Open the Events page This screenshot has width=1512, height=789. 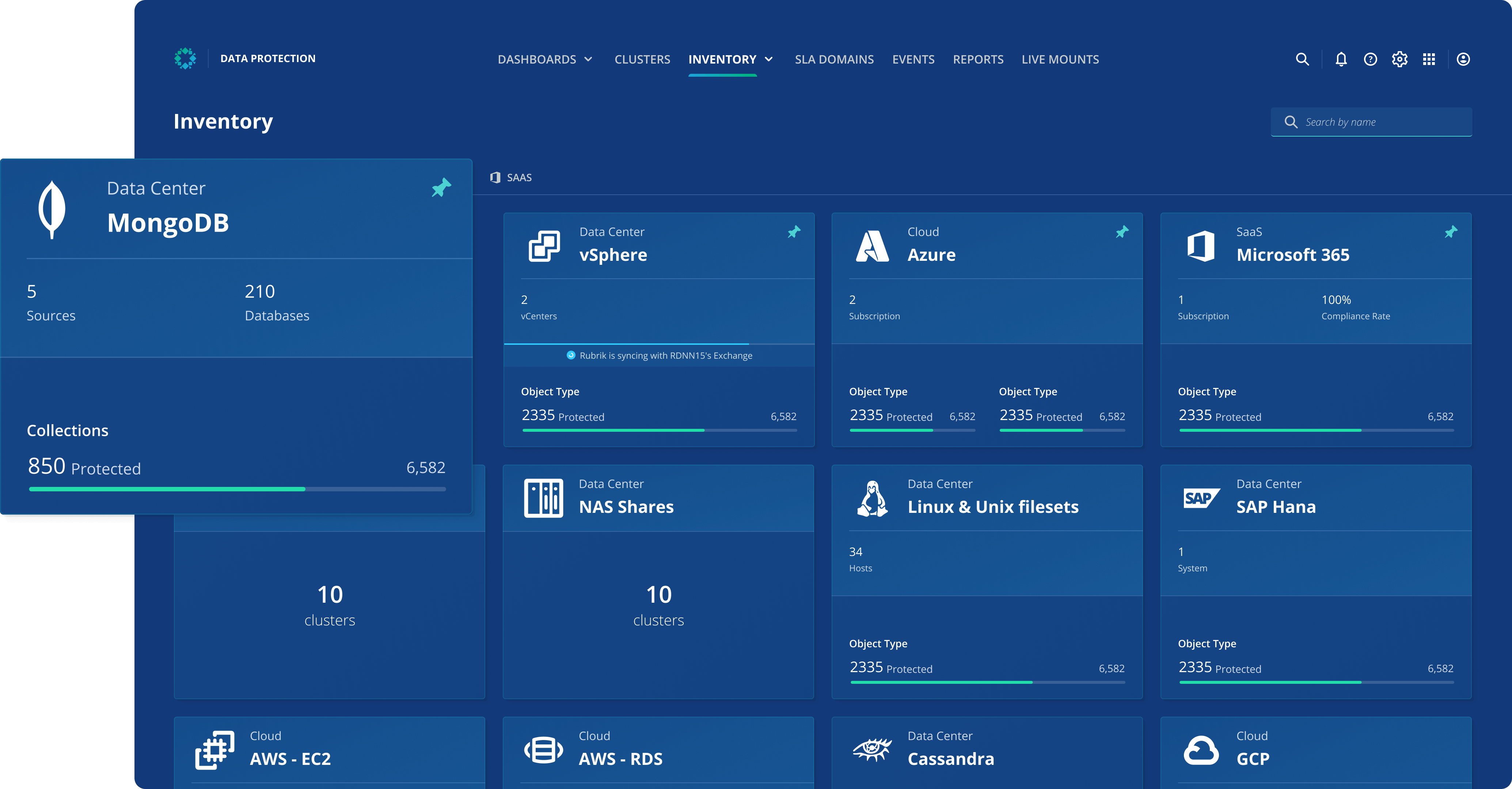(913, 59)
